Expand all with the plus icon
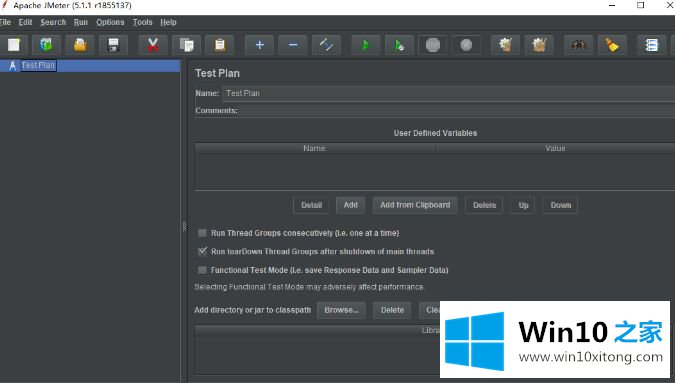The image size is (675, 383). point(259,45)
